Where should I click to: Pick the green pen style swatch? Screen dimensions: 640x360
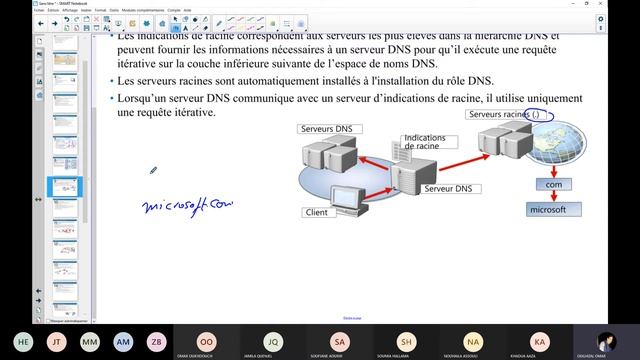[x=250, y=19]
